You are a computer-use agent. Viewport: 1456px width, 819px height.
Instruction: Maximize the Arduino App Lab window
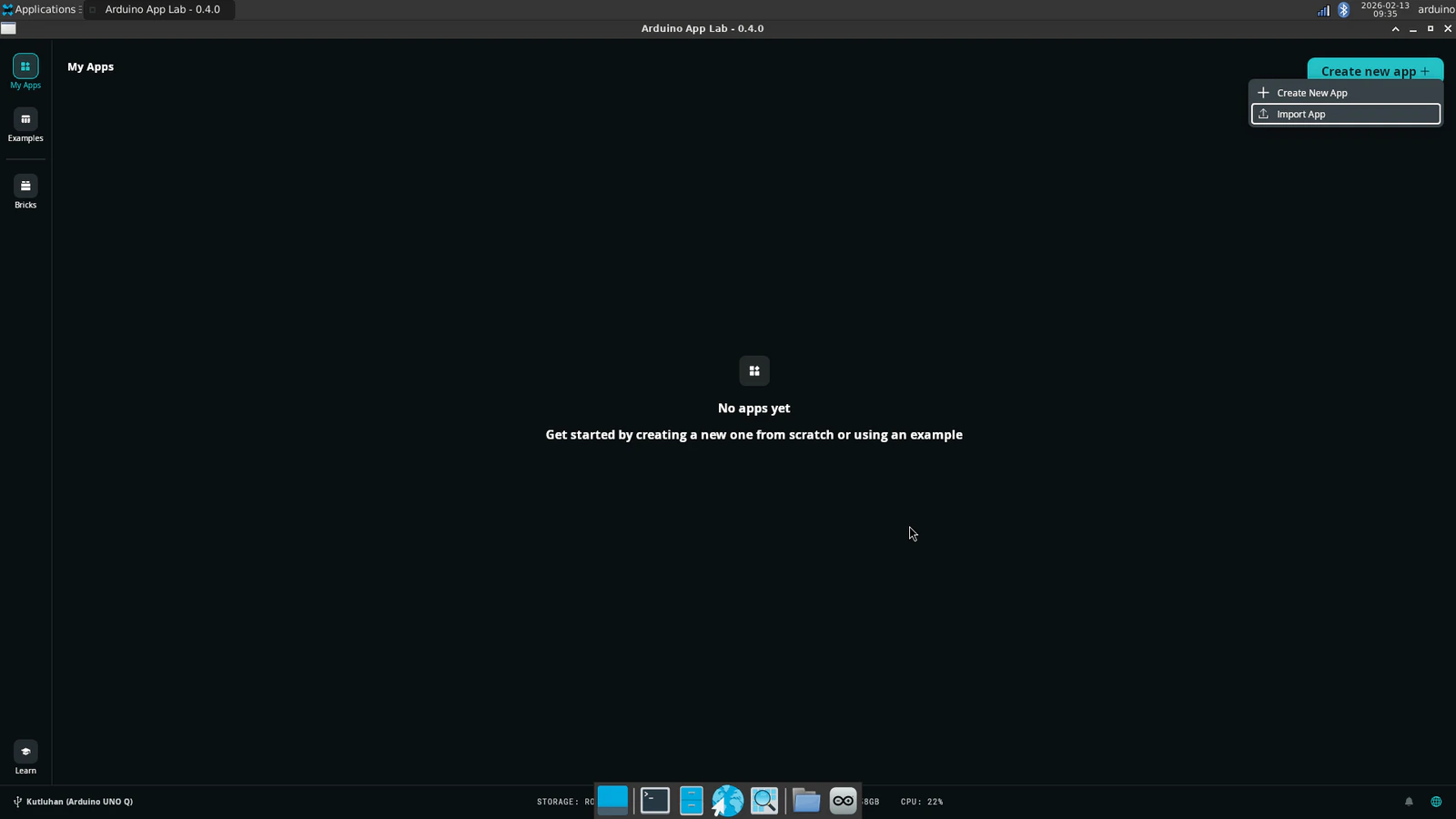click(x=1431, y=29)
